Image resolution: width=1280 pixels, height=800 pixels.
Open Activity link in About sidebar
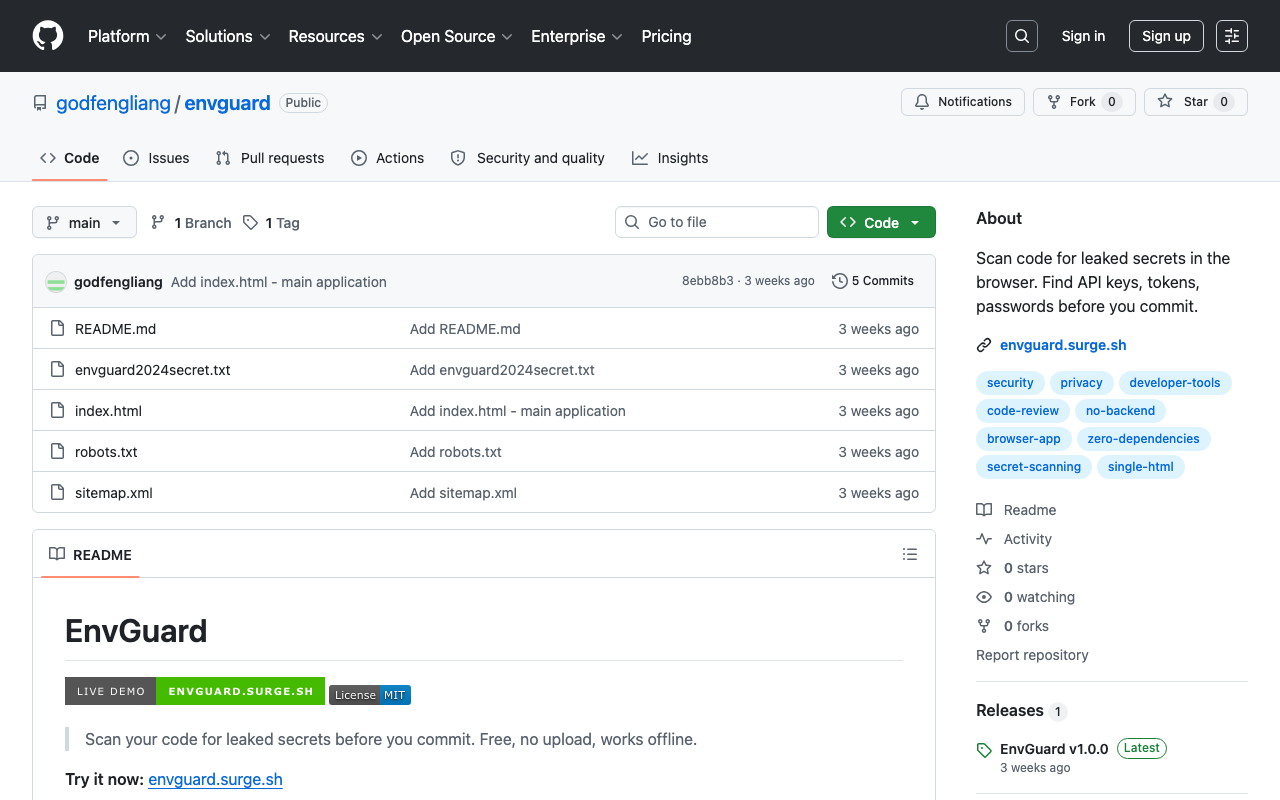[1014, 539]
